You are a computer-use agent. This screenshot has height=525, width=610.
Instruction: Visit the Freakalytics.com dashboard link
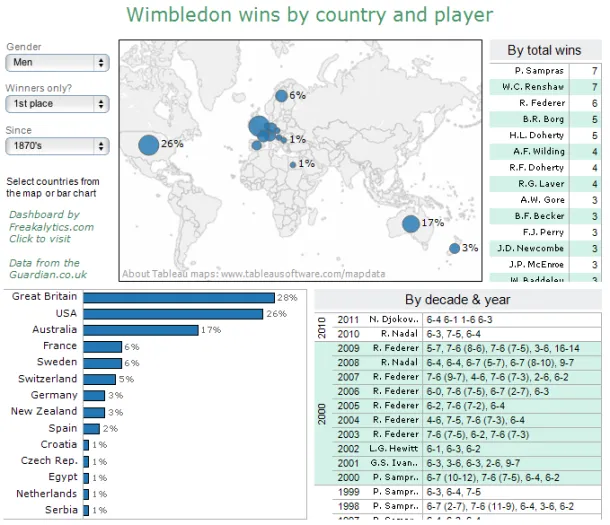51,227
